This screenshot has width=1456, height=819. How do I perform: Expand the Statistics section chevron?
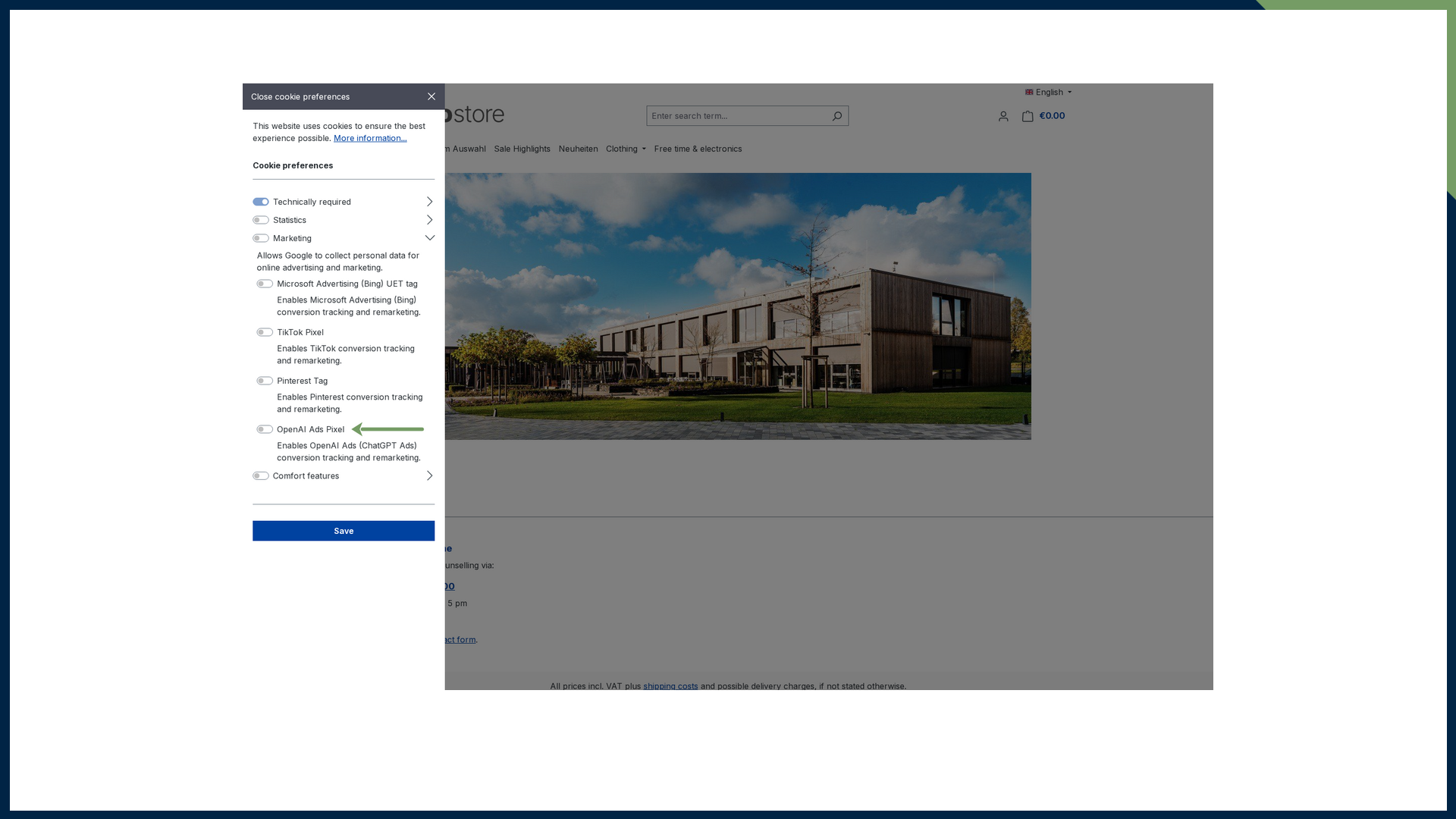click(429, 220)
